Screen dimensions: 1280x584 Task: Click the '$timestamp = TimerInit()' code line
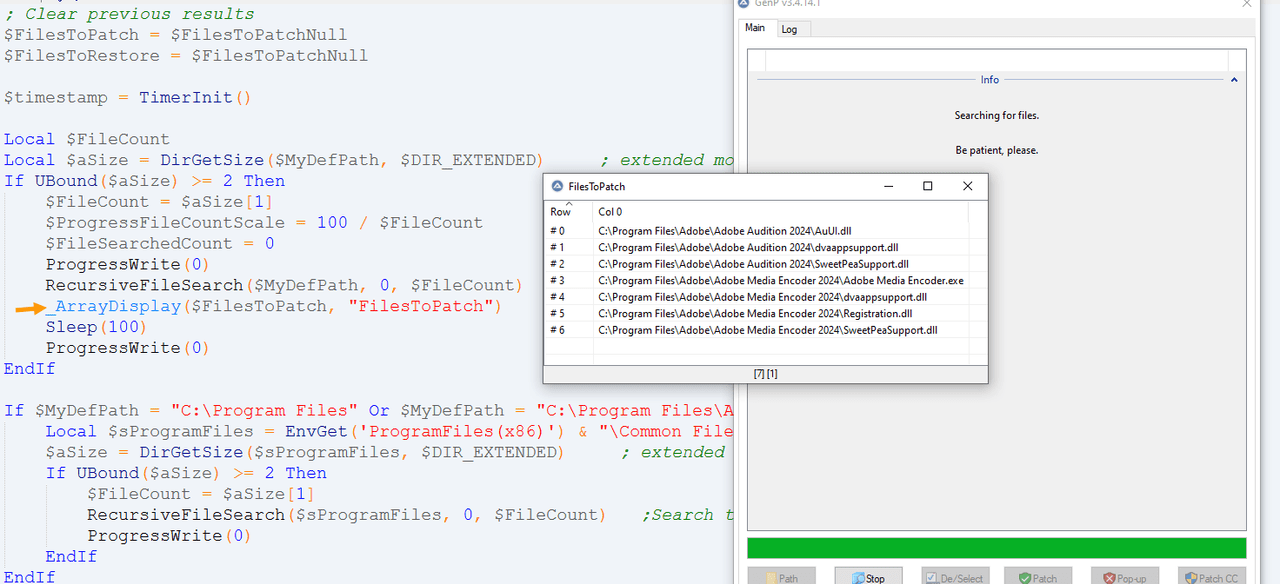click(128, 98)
